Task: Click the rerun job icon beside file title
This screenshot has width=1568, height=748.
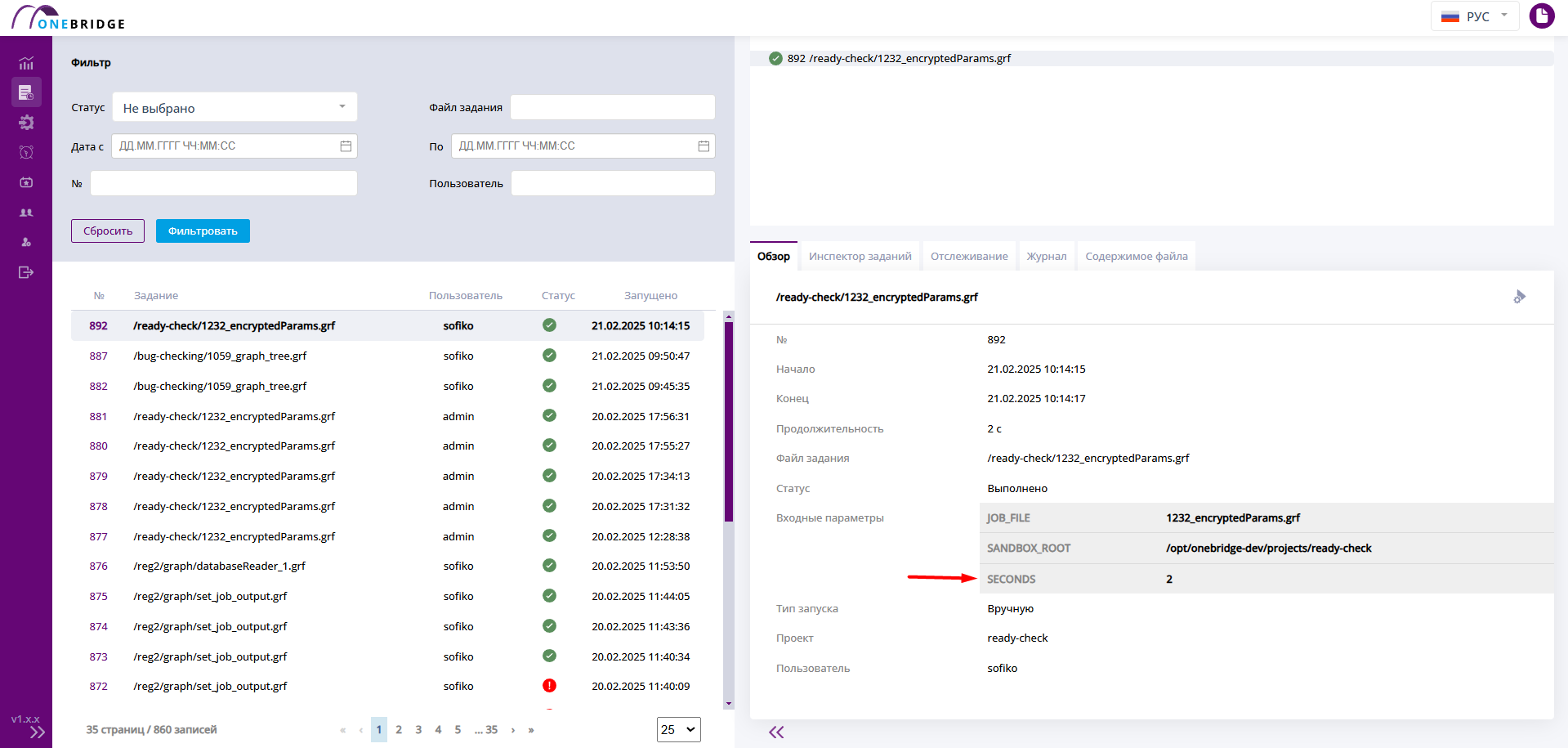Action: coord(1519,297)
